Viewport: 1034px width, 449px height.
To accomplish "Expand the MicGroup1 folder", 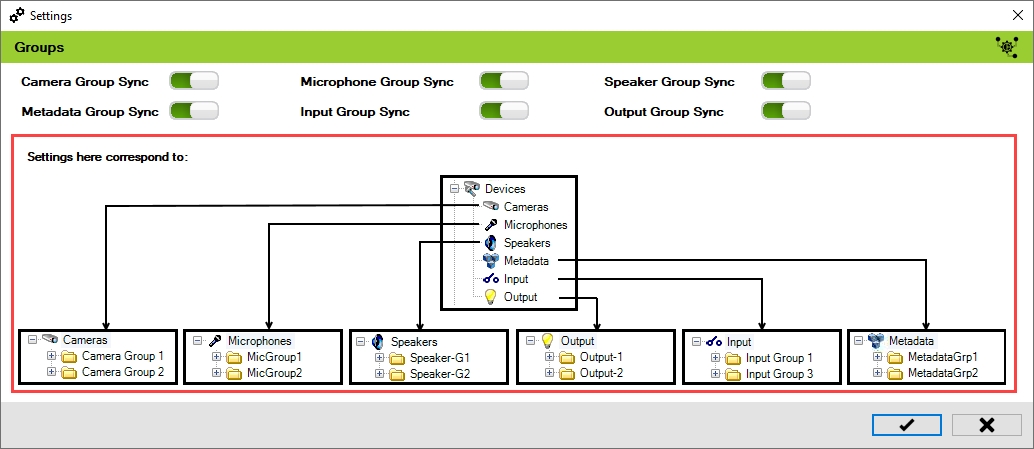I will [x=216, y=357].
